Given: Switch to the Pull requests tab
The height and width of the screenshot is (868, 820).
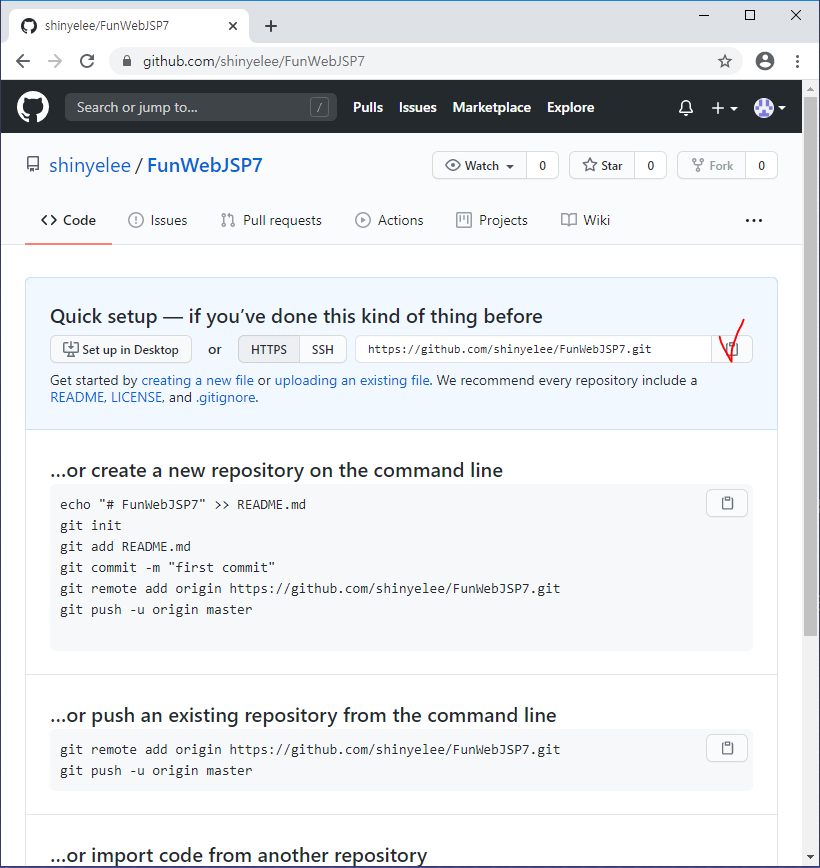Looking at the screenshot, I should pos(271,220).
